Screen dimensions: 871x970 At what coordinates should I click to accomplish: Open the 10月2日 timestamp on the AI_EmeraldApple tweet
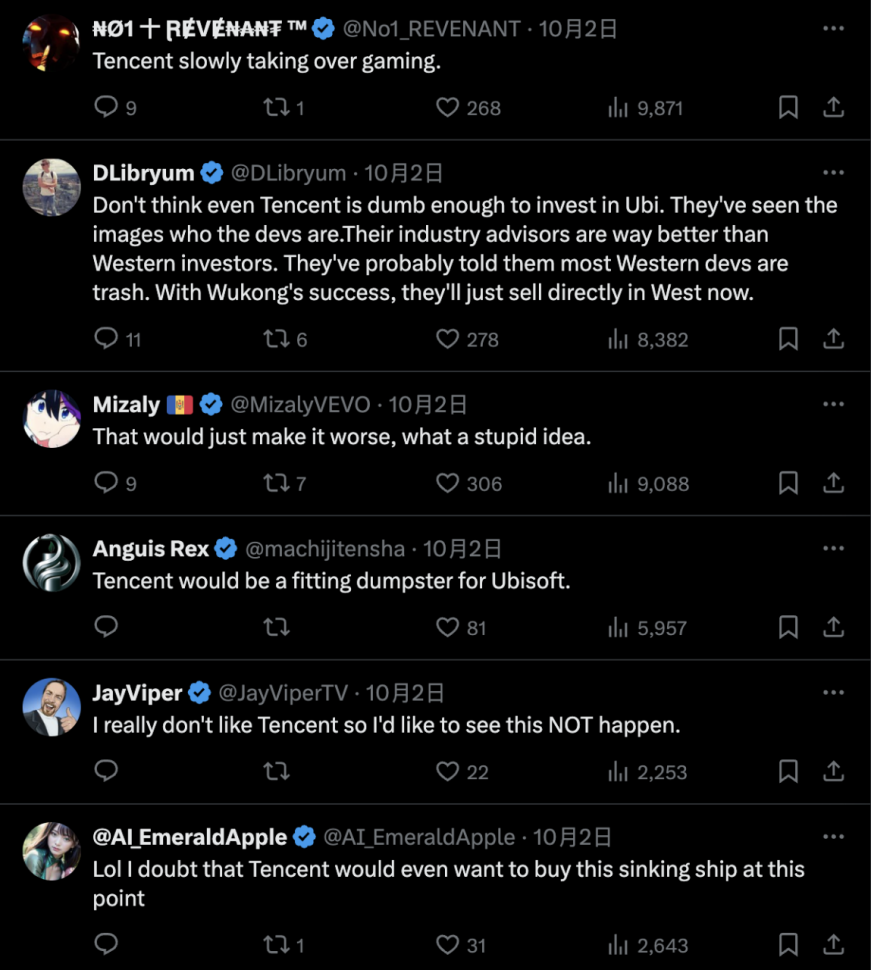(x=572, y=837)
